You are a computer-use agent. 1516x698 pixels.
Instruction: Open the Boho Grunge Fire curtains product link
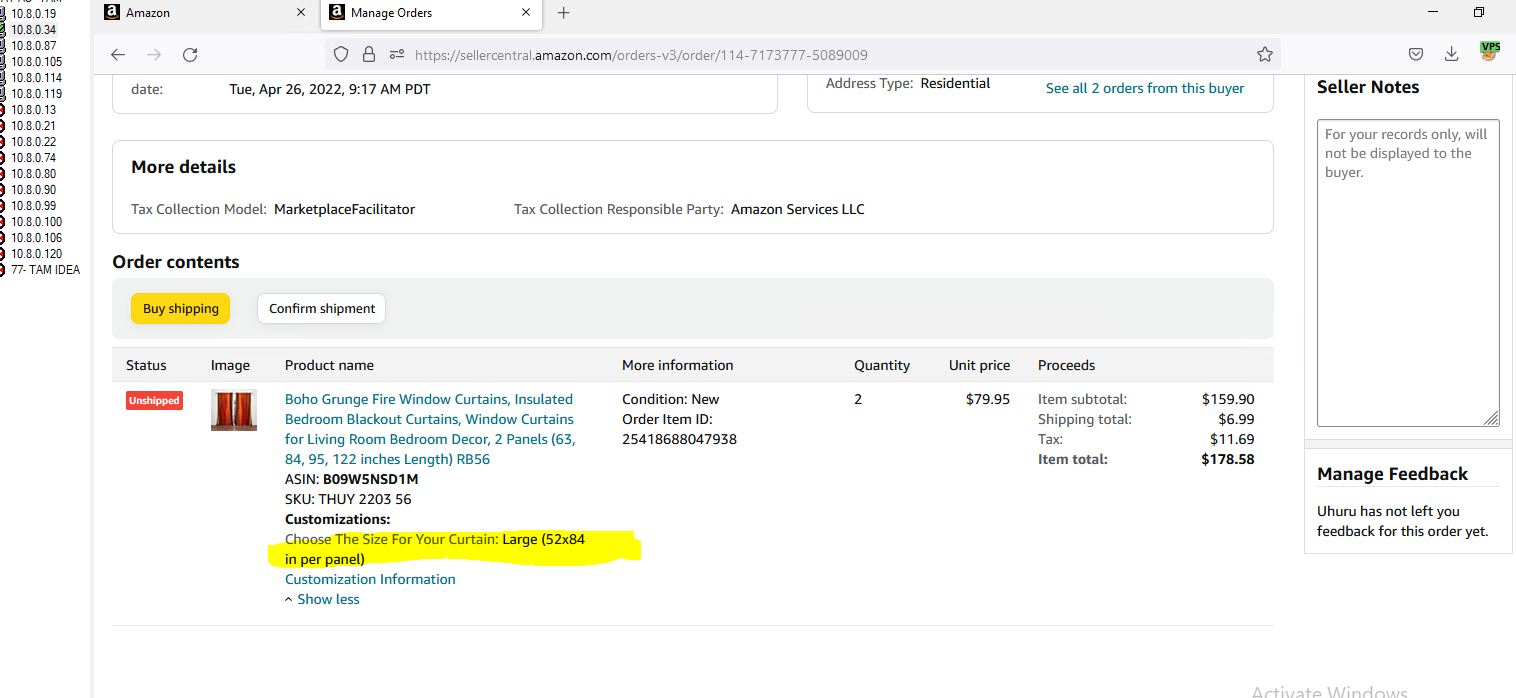point(430,429)
